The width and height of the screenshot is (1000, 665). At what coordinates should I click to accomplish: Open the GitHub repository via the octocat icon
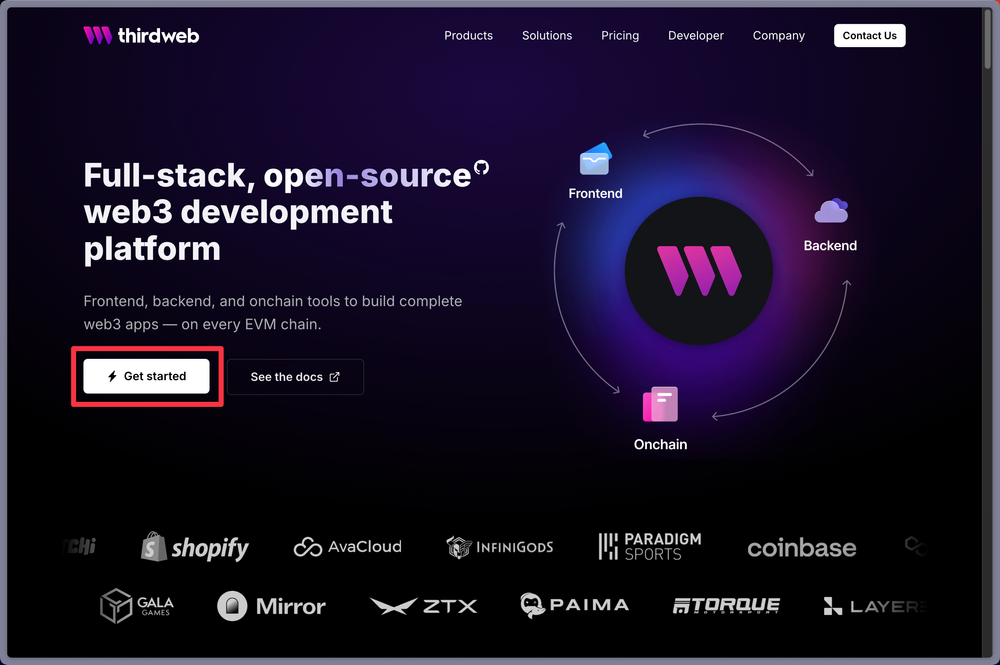(482, 167)
